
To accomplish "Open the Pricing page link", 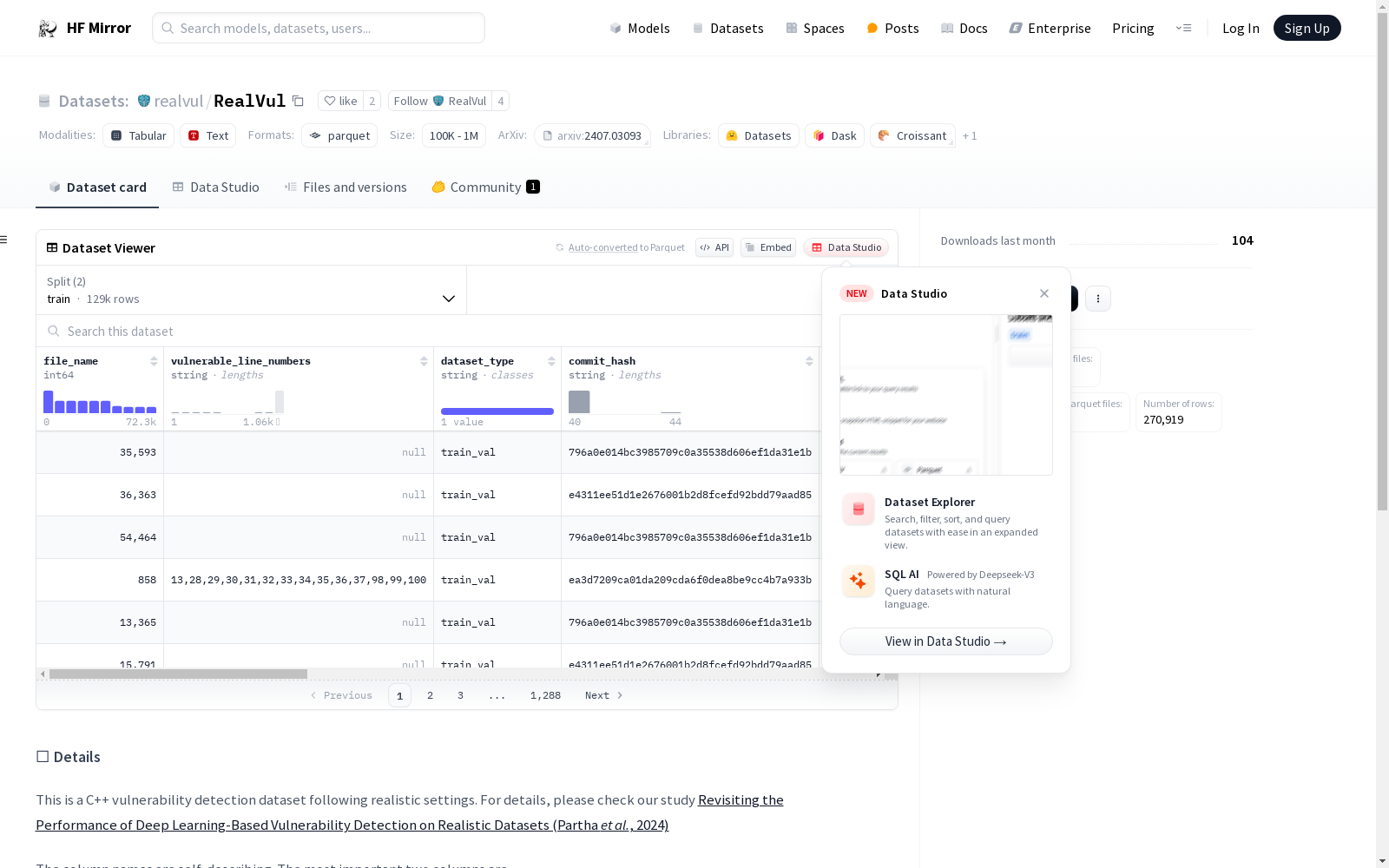I will [1133, 28].
